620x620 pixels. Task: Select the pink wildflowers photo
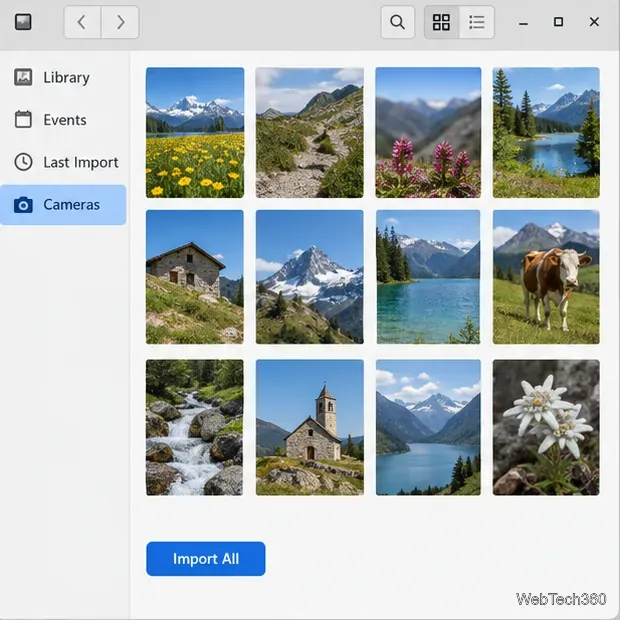[428, 132]
